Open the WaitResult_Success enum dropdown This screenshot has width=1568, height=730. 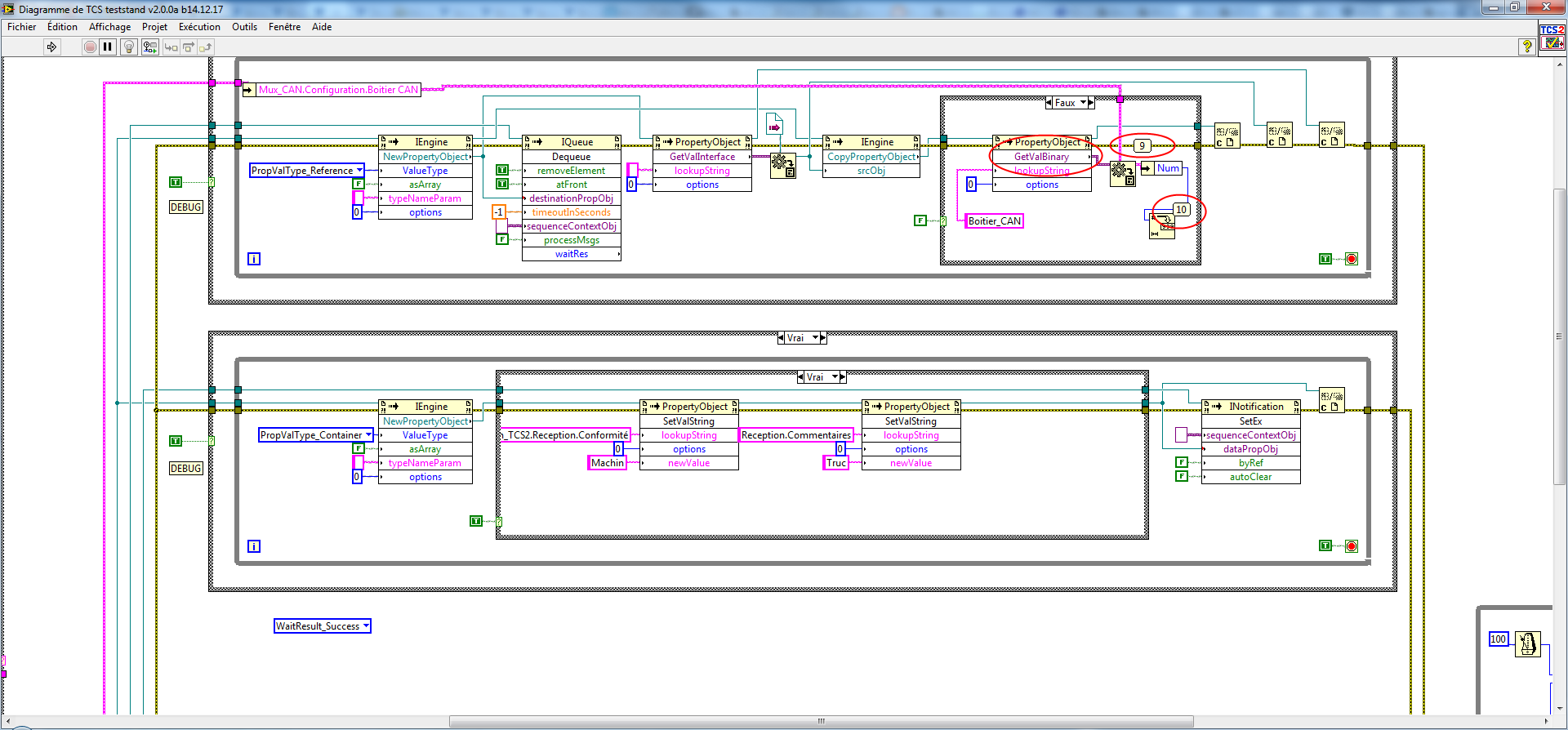click(366, 625)
